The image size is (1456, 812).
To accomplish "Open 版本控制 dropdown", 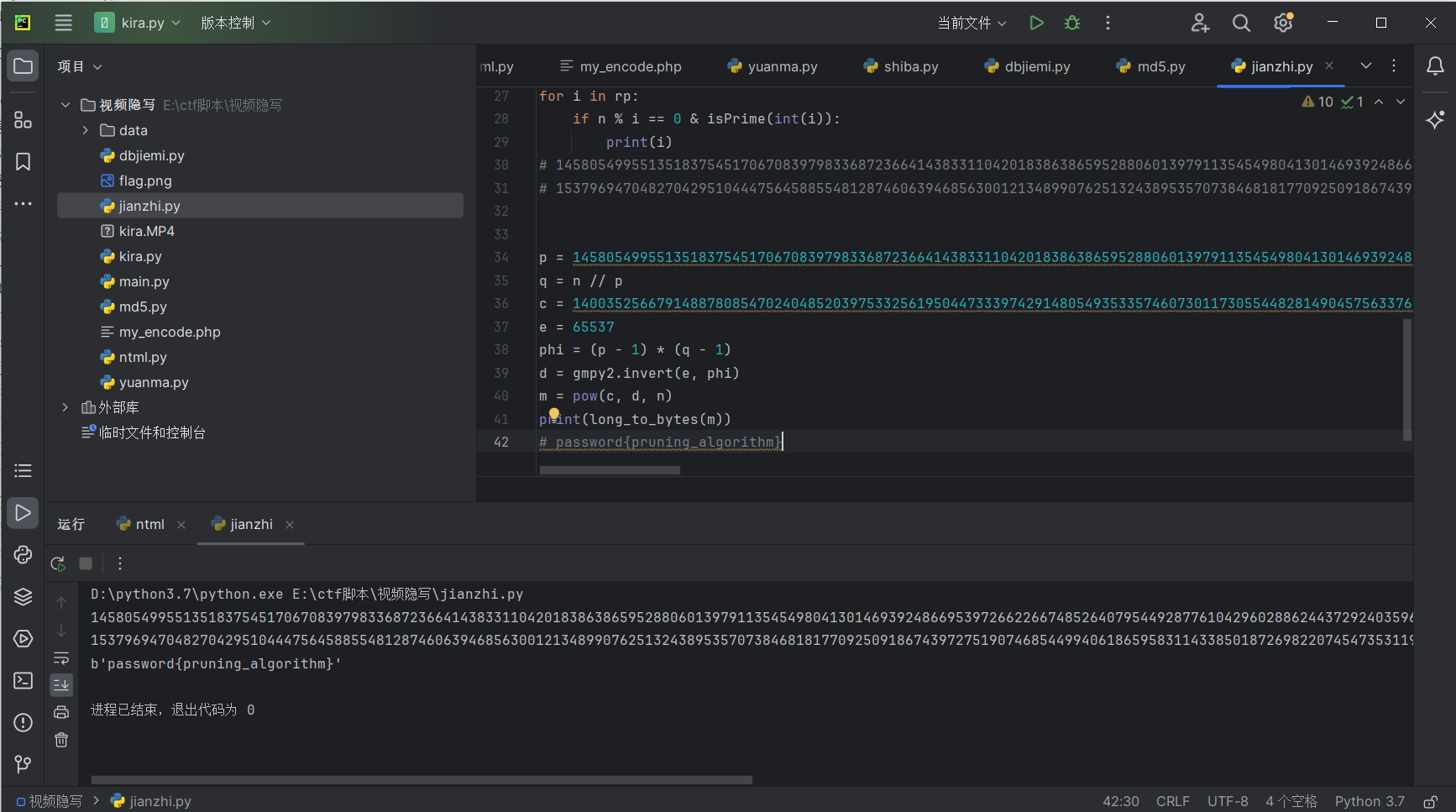I will point(235,23).
